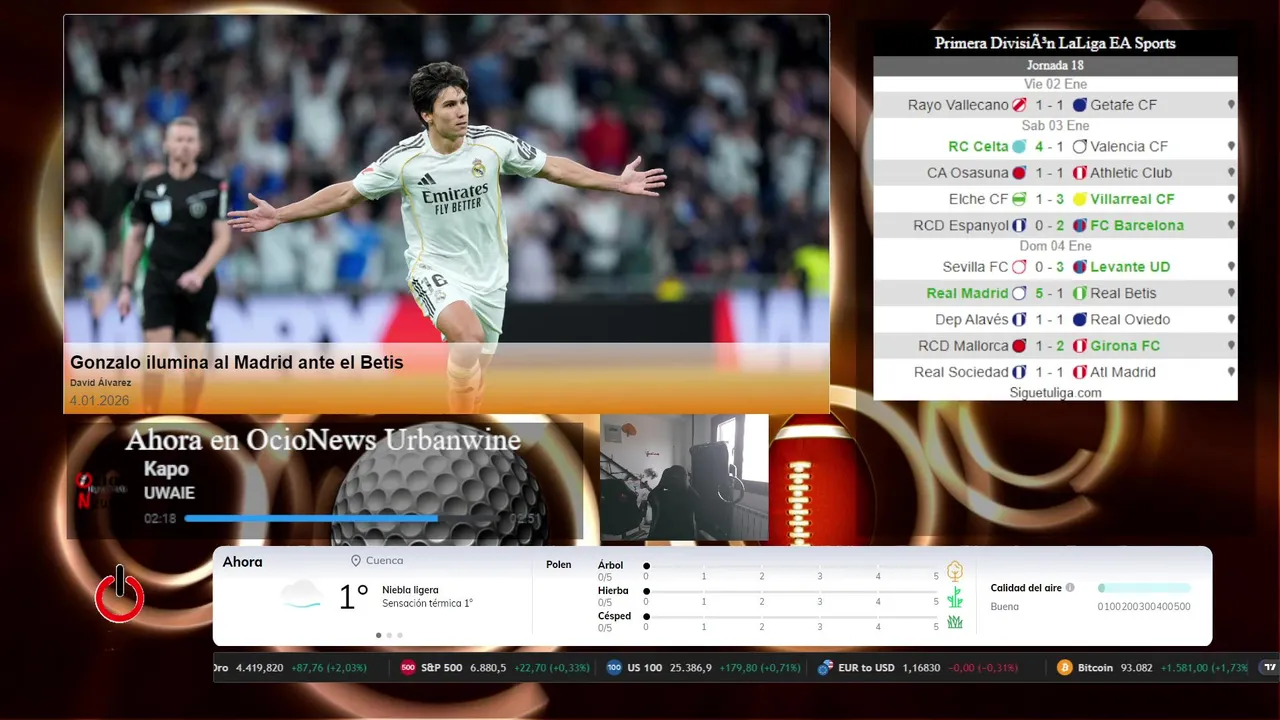The height and width of the screenshot is (720, 1280).
Task: Click the 'Jornada 18' header
Action: pyautogui.click(x=1055, y=65)
